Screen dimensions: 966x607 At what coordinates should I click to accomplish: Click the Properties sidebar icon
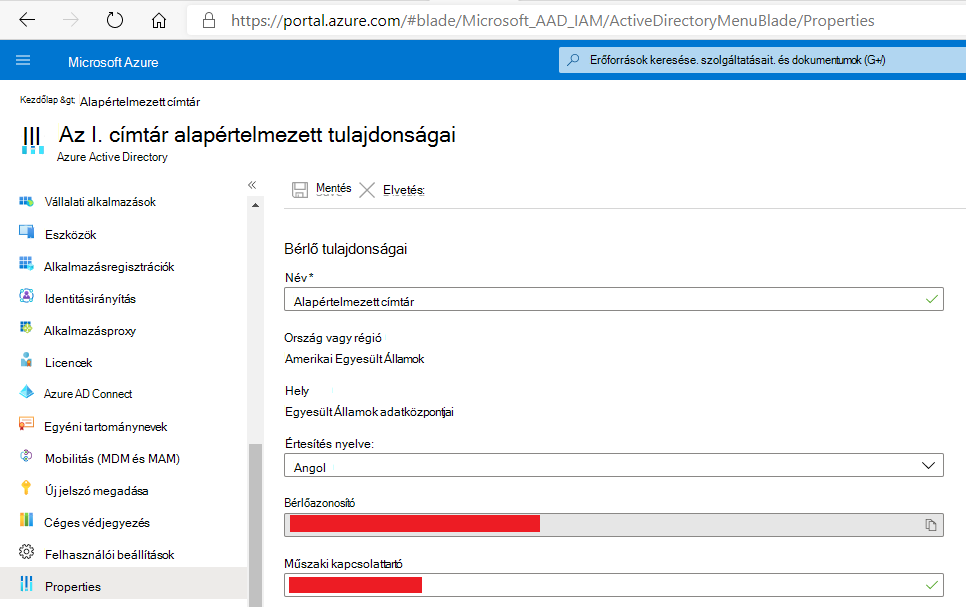(x=26, y=584)
